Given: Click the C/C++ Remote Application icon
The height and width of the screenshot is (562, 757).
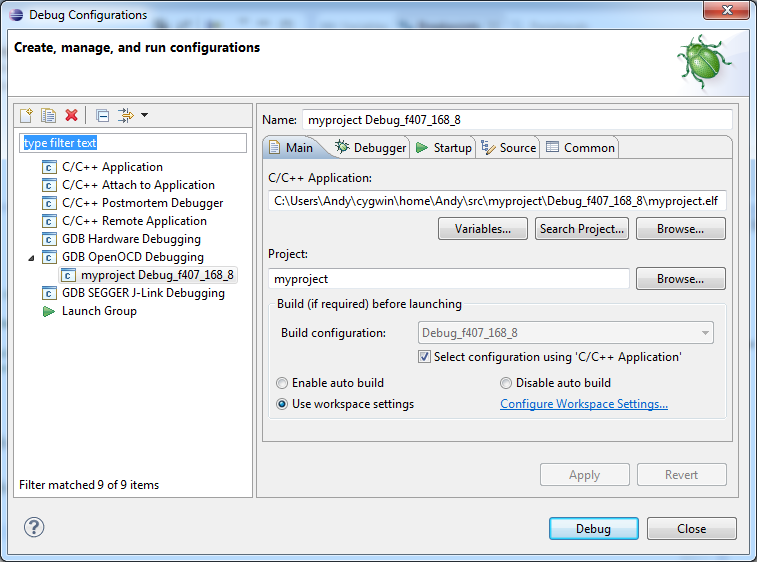Looking at the screenshot, I should [49, 221].
